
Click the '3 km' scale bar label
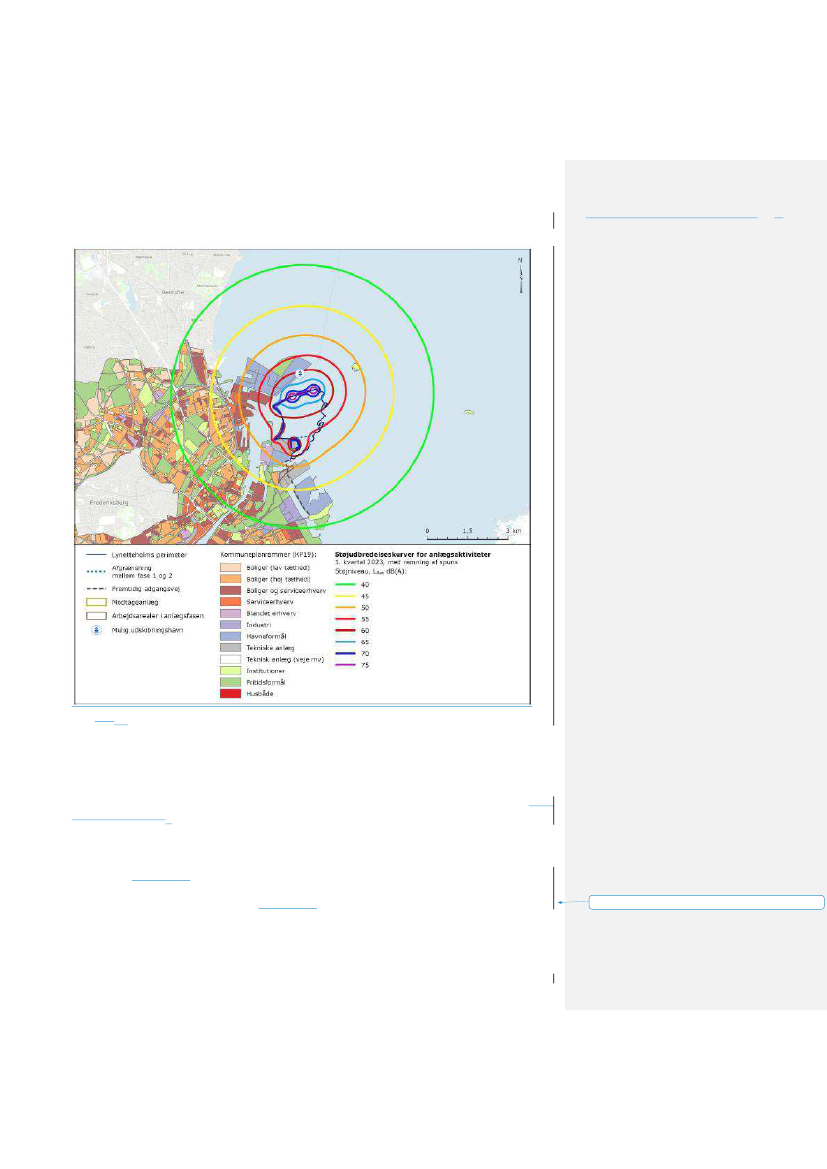[513, 531]
